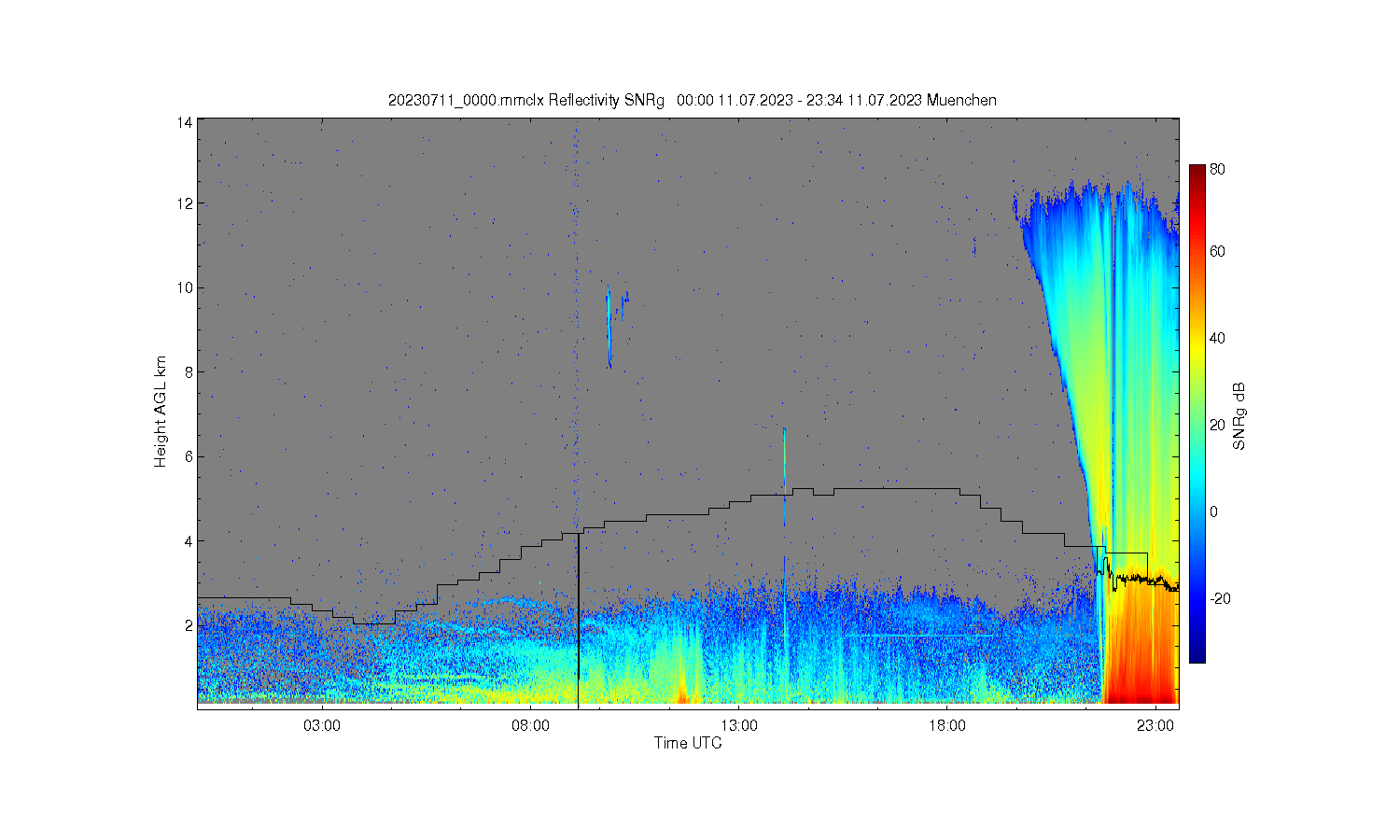Click the 08:00 time tick label

coord(530,725)
